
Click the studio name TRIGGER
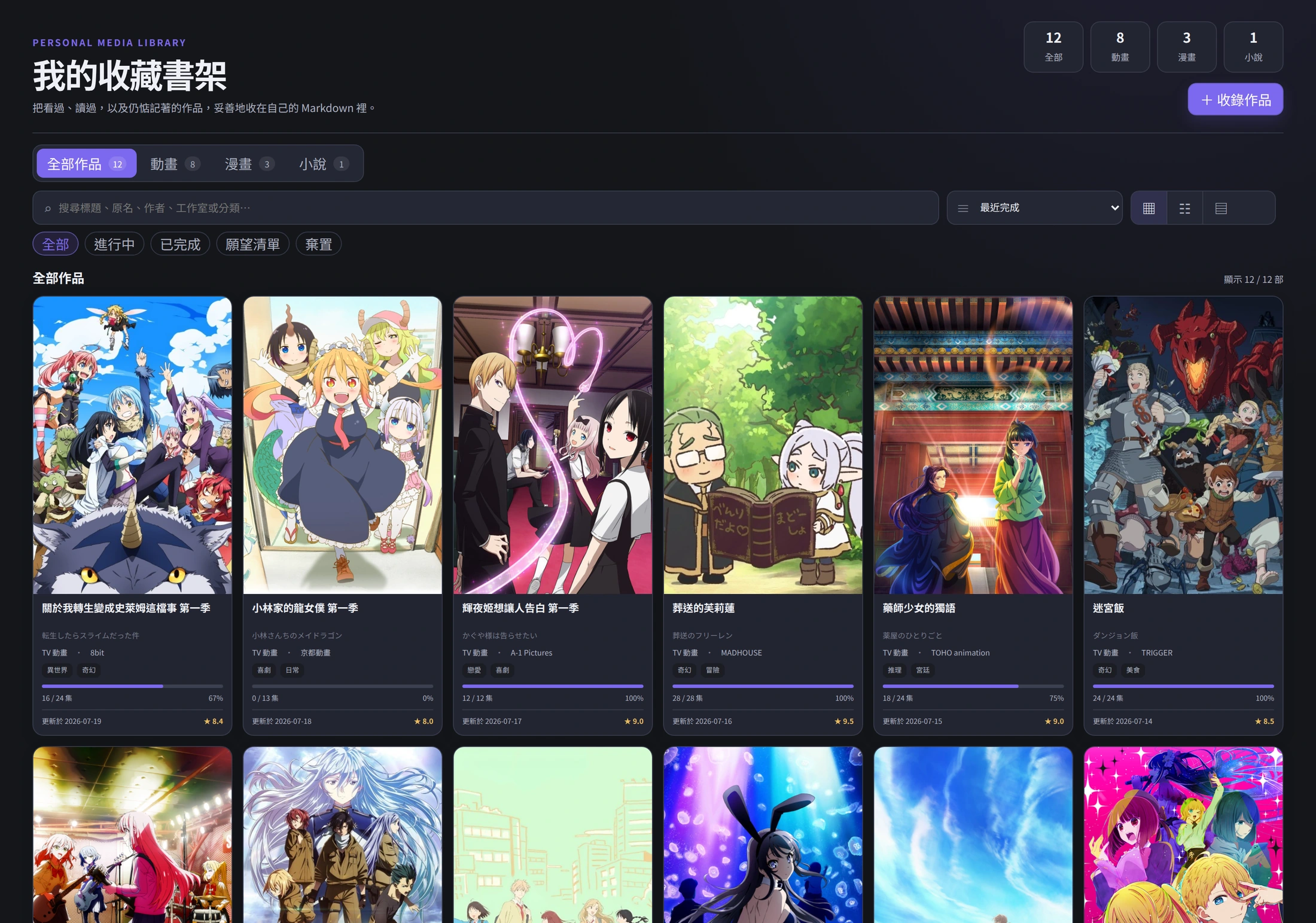(x=1157, y=653)
